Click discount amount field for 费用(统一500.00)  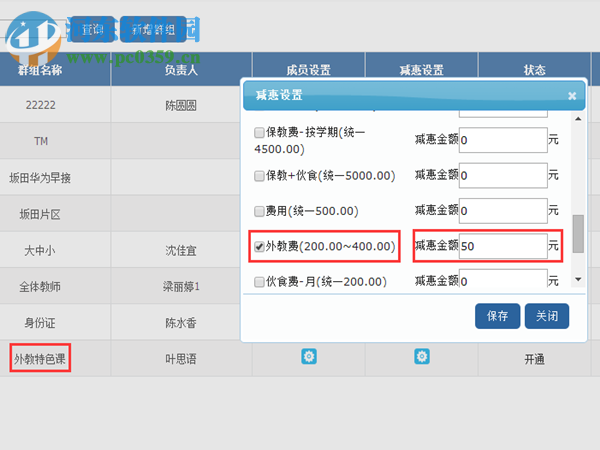click(503, 211)
